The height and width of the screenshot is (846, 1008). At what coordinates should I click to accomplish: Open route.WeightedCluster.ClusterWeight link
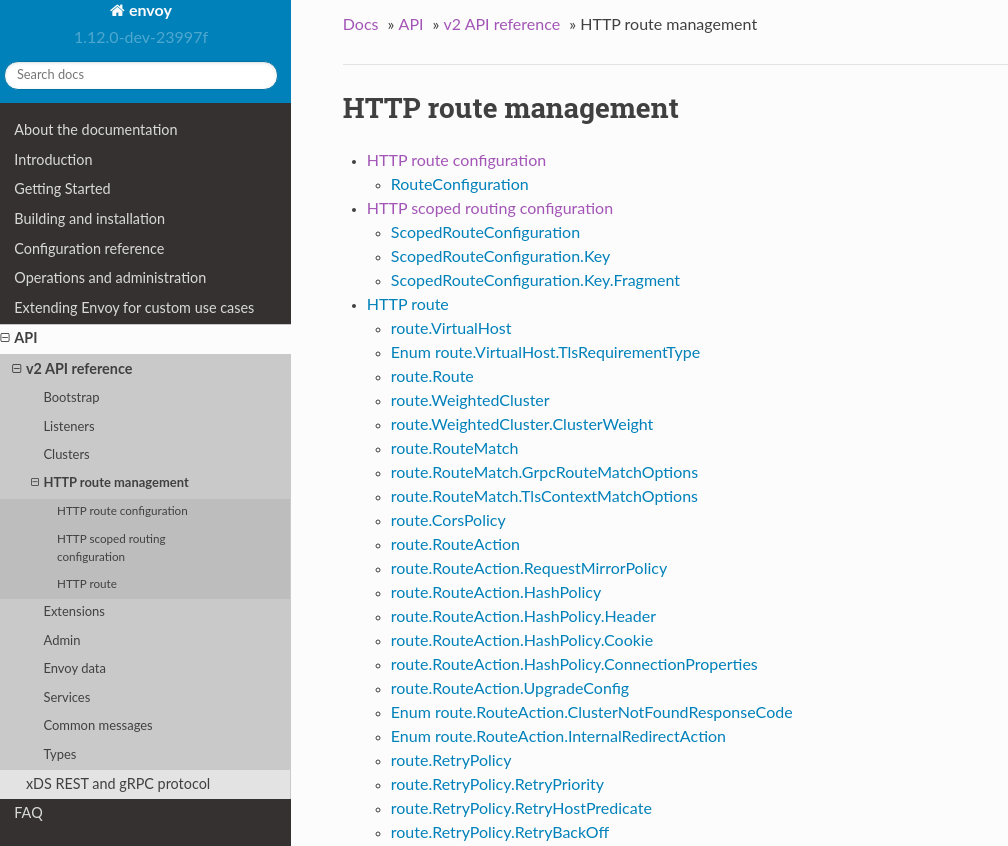522,425
